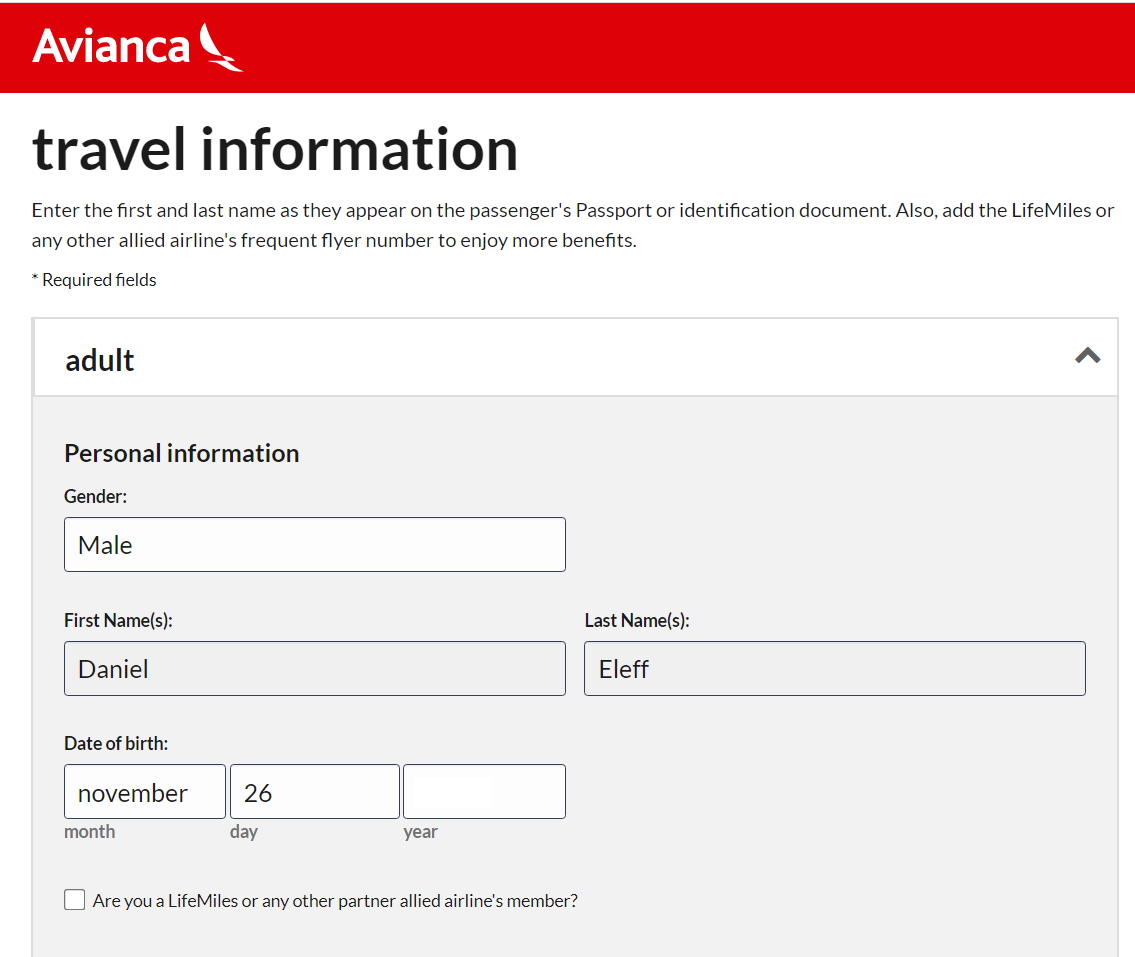Open the empty birth year dropdown
The width and height of the screenshot is (1135, 957).
[x=484, y=791]
